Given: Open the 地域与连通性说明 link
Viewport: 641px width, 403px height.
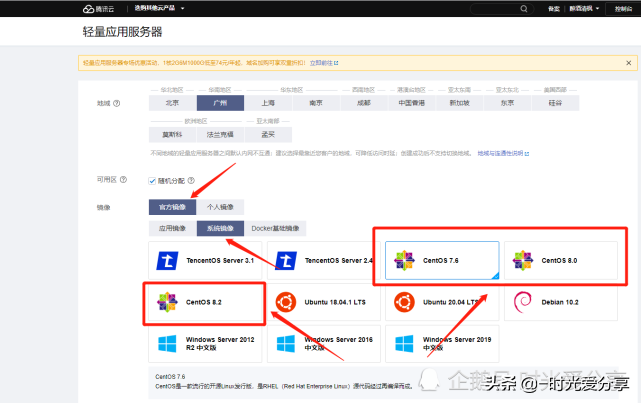Looking at the screenshot, I should coord(503,153).
